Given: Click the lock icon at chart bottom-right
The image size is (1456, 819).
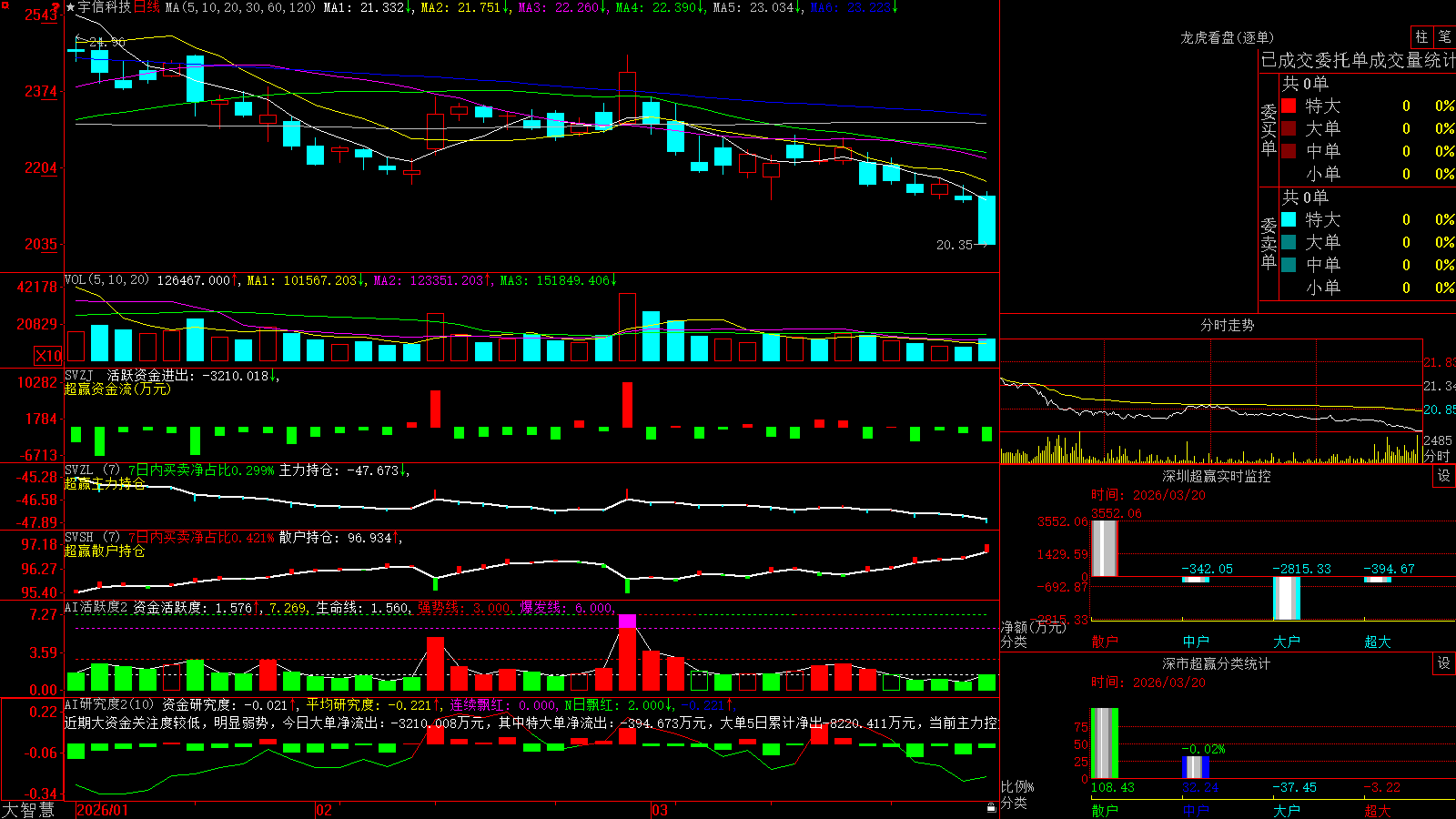Looking at the screenshot, I should click(991, 808).
